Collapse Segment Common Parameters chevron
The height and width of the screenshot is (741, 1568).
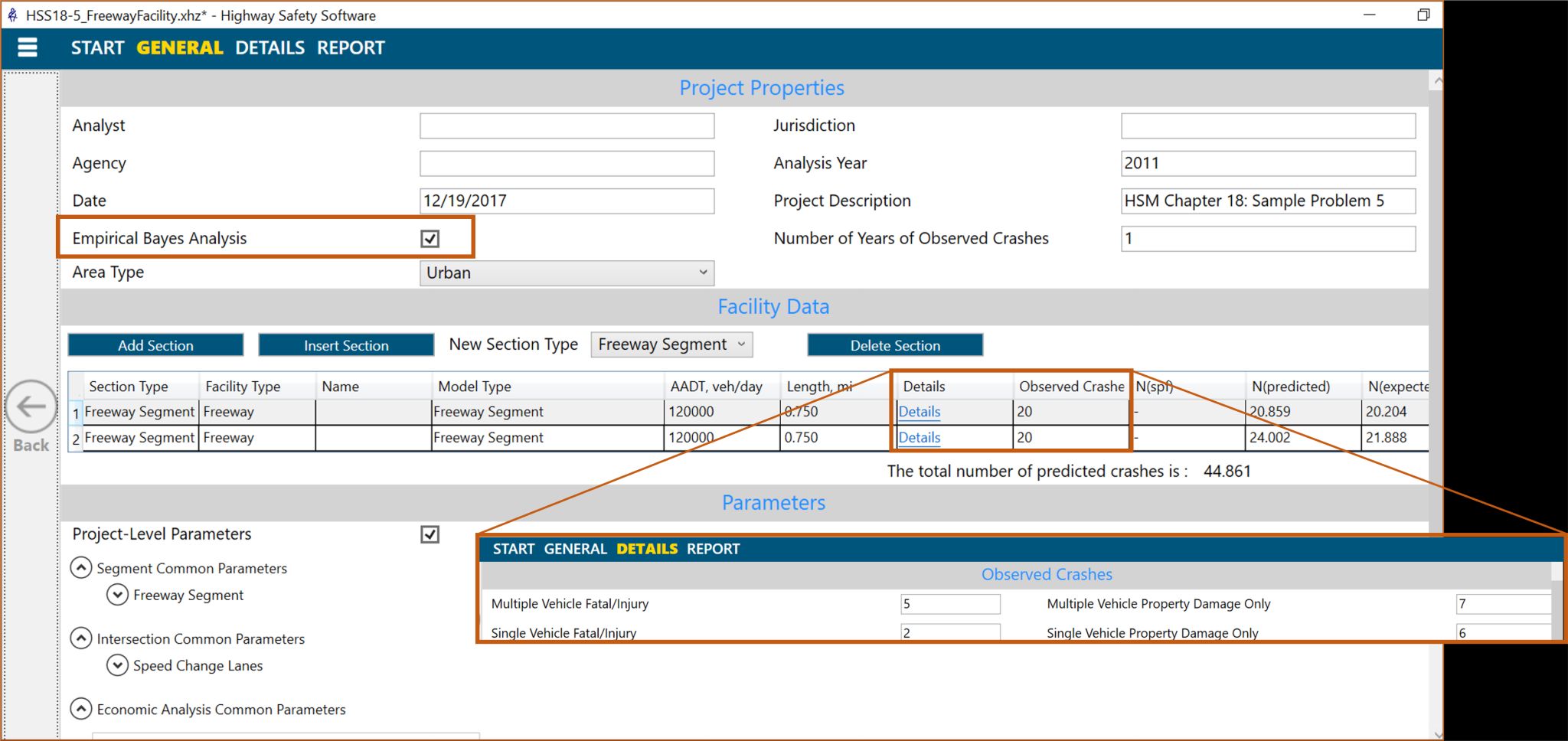click(80, 568)
